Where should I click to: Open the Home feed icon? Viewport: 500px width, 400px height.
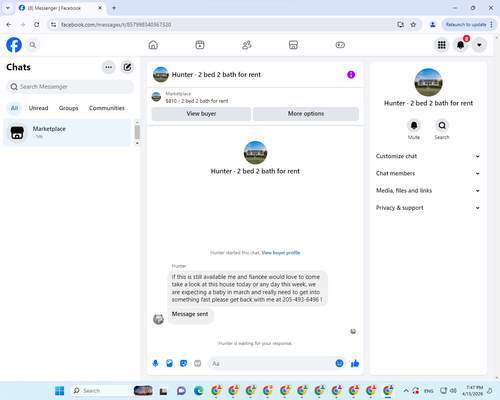tap(153, 45)
